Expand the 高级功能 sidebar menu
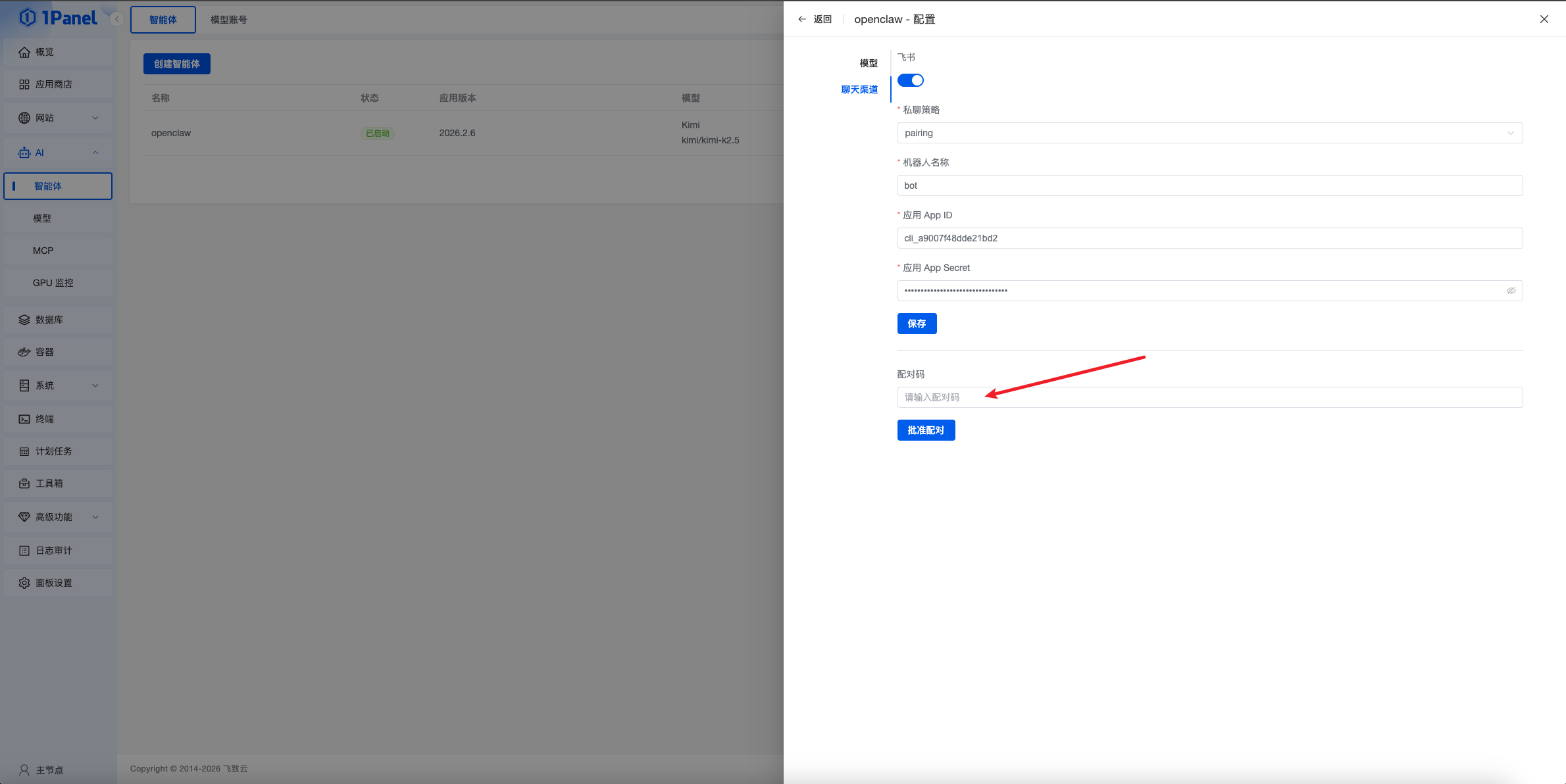Screen dimensions: 1566x784 tap(95, 517)
